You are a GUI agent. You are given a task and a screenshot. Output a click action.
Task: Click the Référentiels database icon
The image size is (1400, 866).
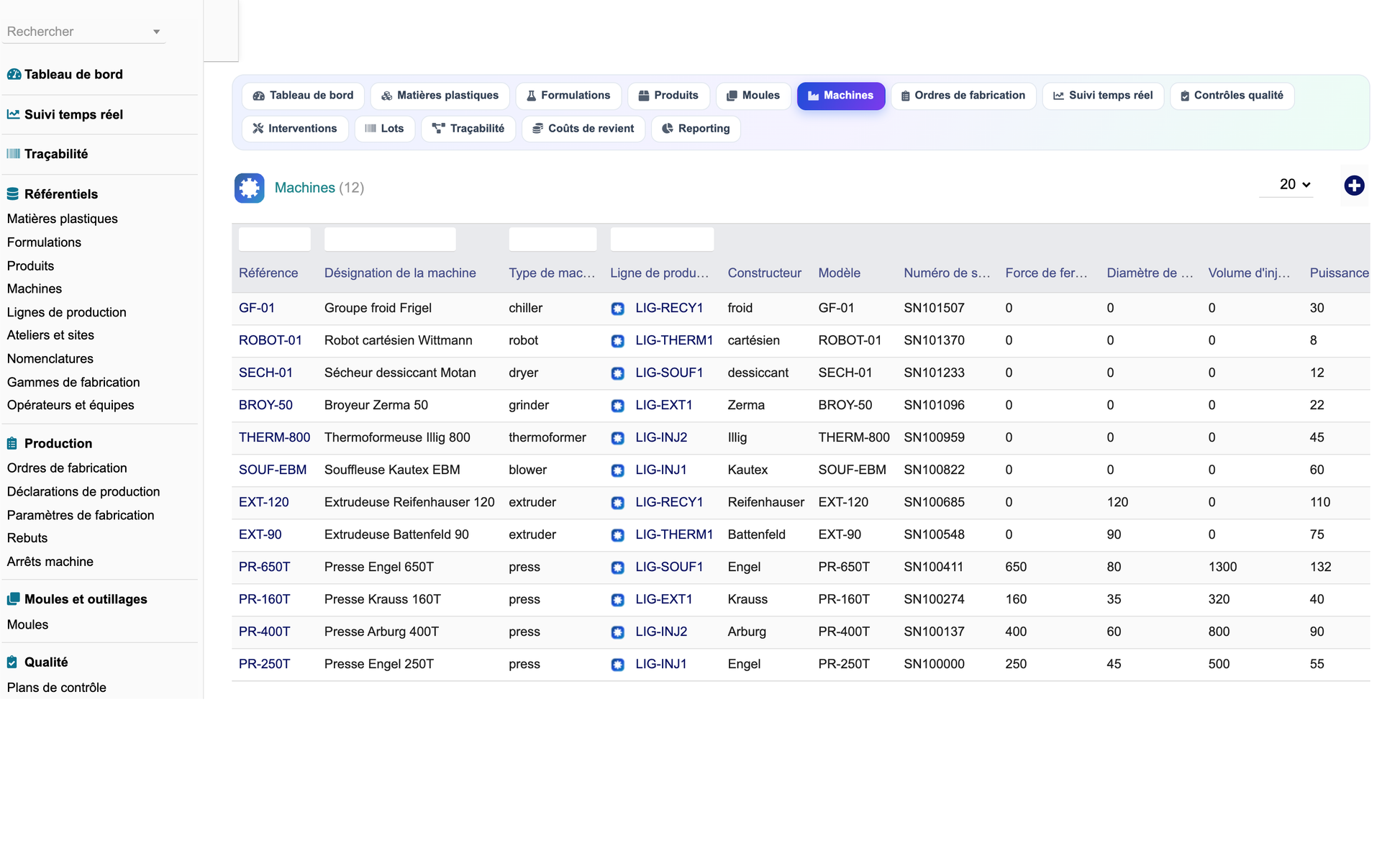click(x=13, y=194)
